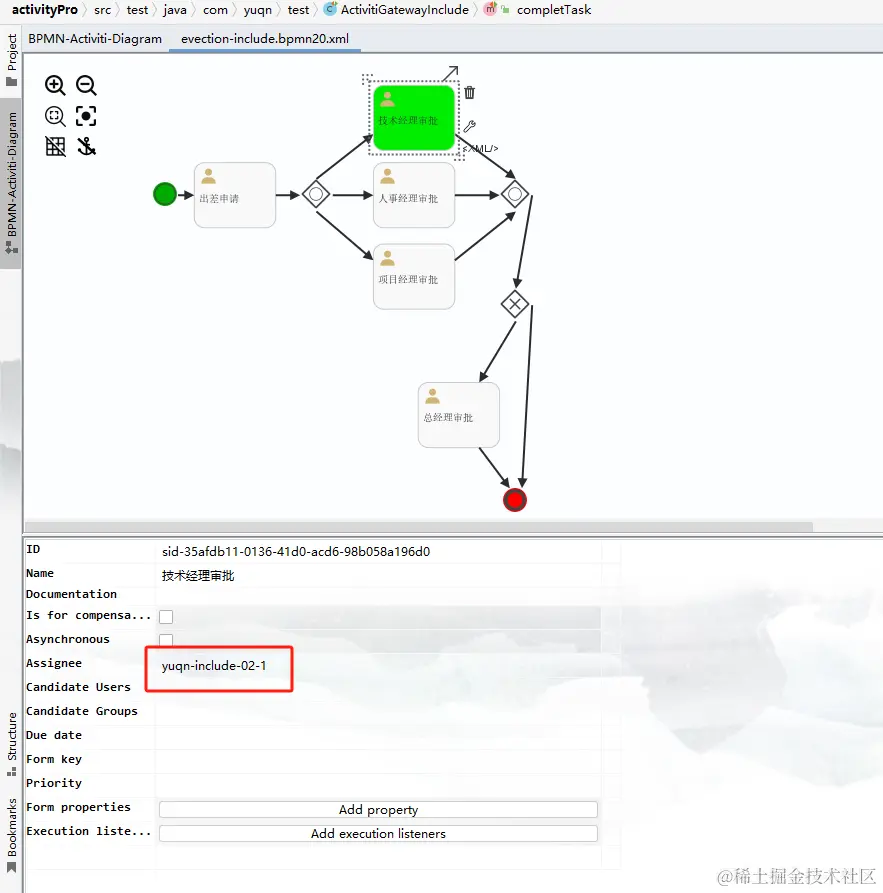Click the Due date field

click(x=378, y=736)
